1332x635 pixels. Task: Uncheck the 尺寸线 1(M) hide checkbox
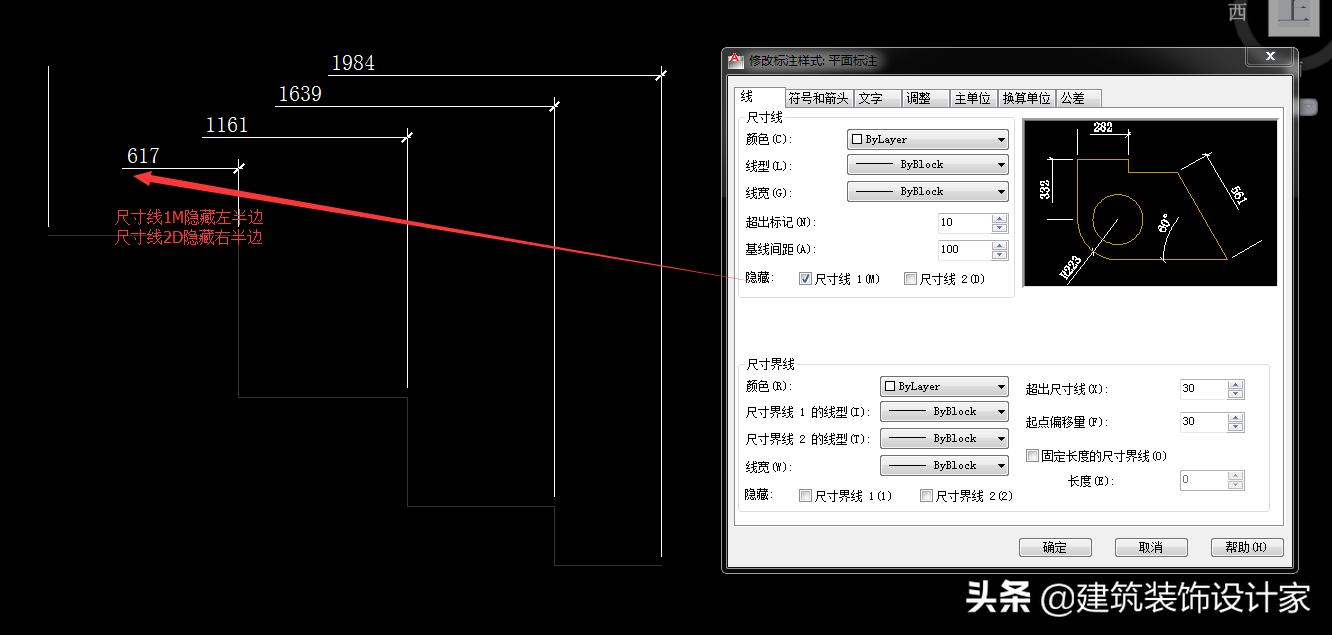click(x=805, y=278)
